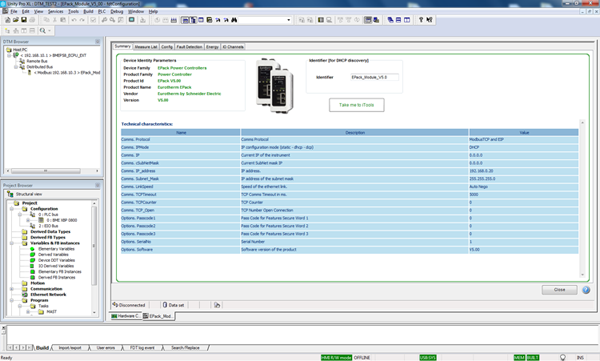Click the Help question-mark toolbar icon

421,20
